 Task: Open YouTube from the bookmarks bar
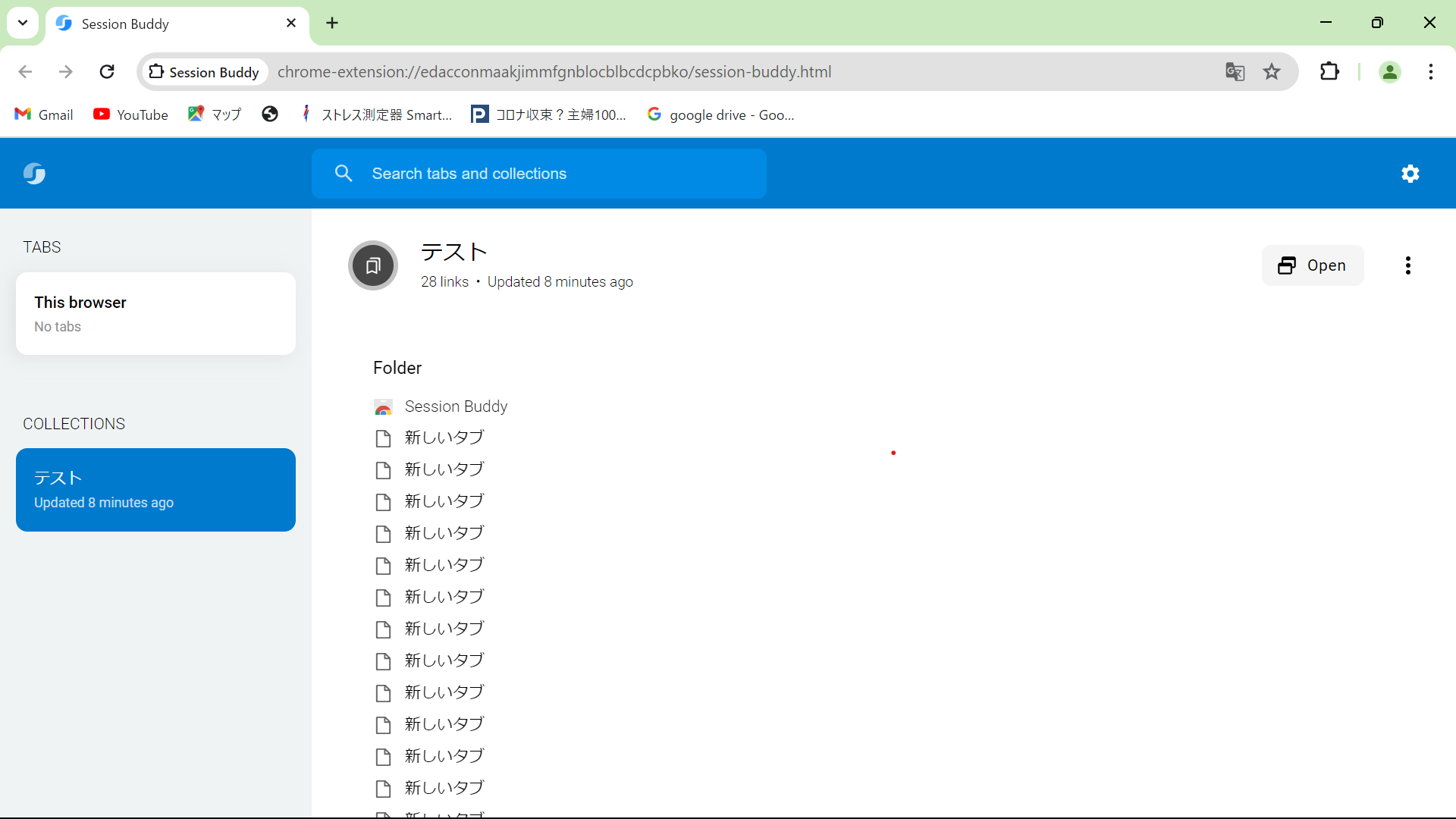(x=130, y=115)
